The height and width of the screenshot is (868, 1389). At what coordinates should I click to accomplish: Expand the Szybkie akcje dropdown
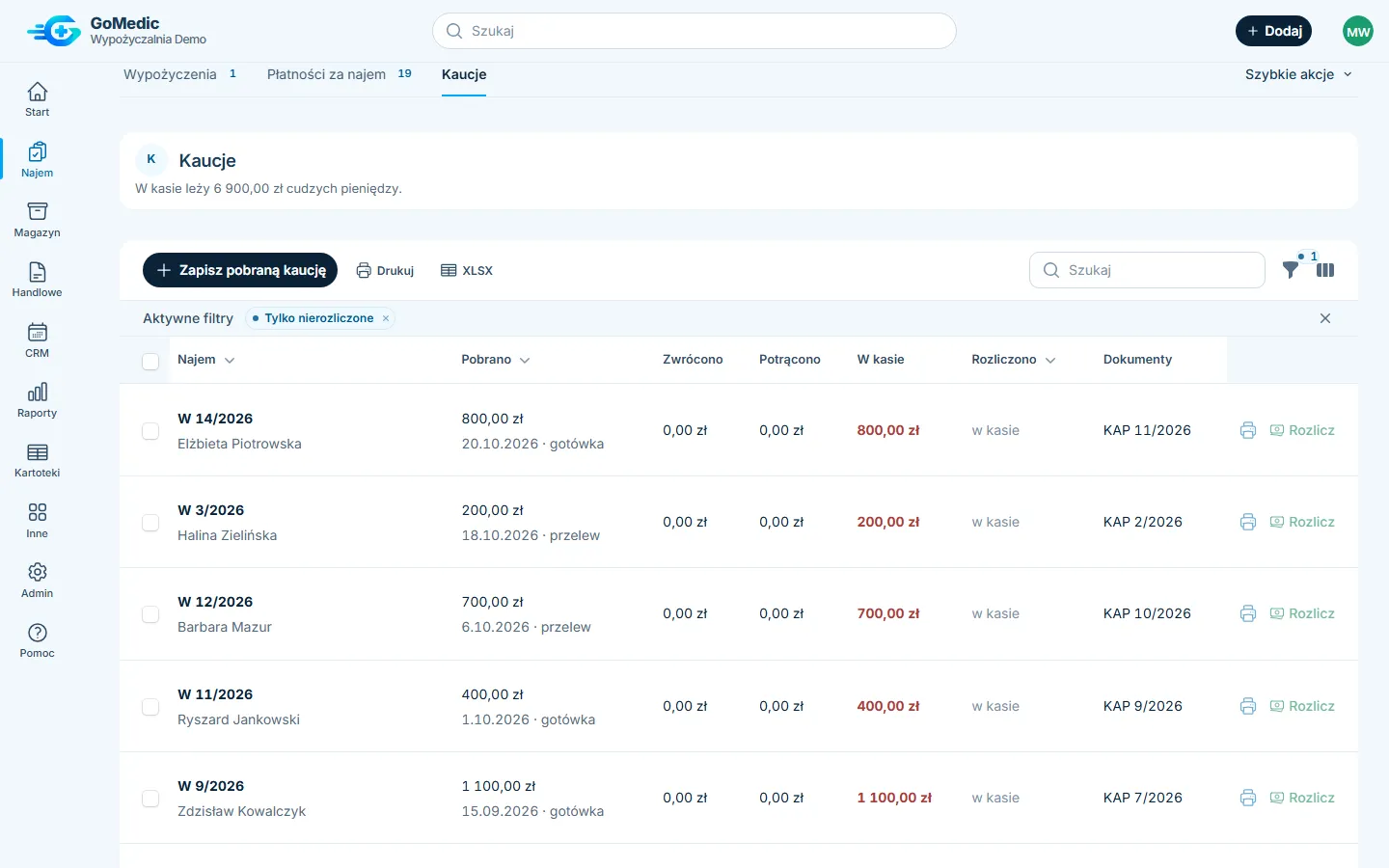(1298, 74)
